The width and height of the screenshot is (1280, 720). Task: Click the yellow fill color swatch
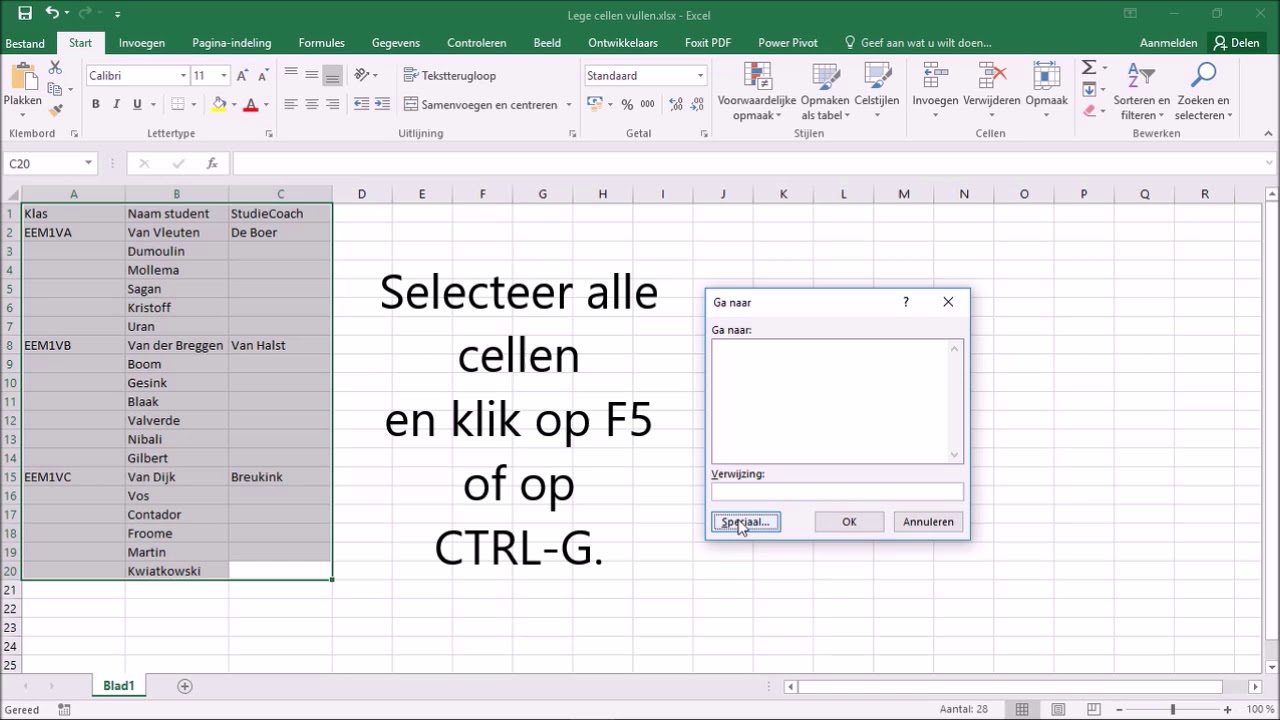click(x=219, y=104)
